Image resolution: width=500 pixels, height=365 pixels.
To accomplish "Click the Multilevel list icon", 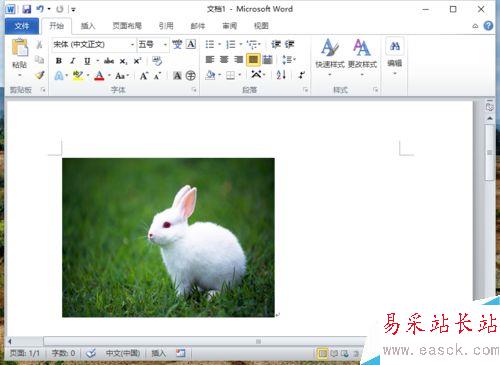I will pyautogui.click(x=252, y=44).
